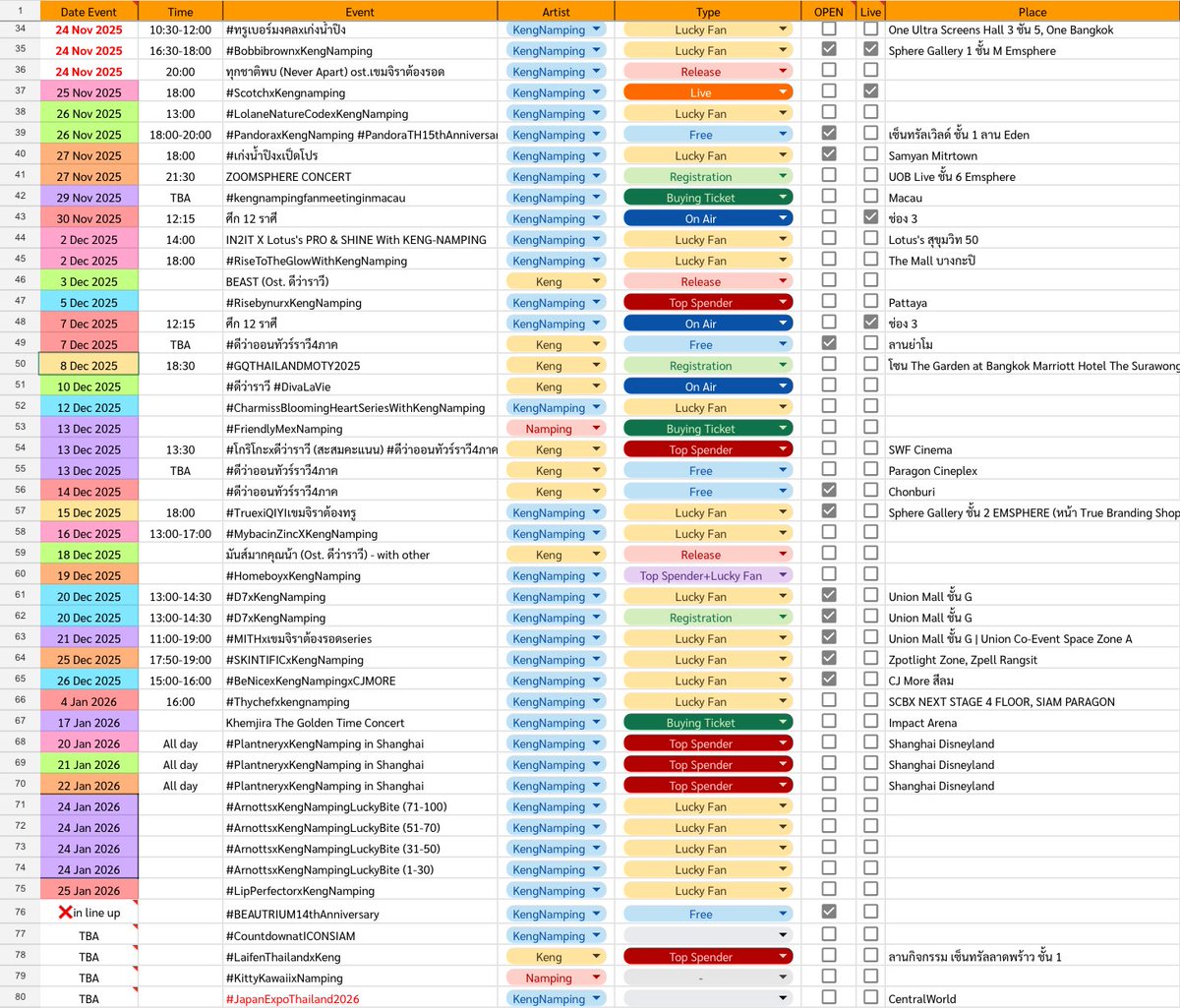Click the #ArnottsxKengNampingLuckyBite (1-30) event cell
The width and height of the screenshot is (1180, 1008).
point(360,869)
